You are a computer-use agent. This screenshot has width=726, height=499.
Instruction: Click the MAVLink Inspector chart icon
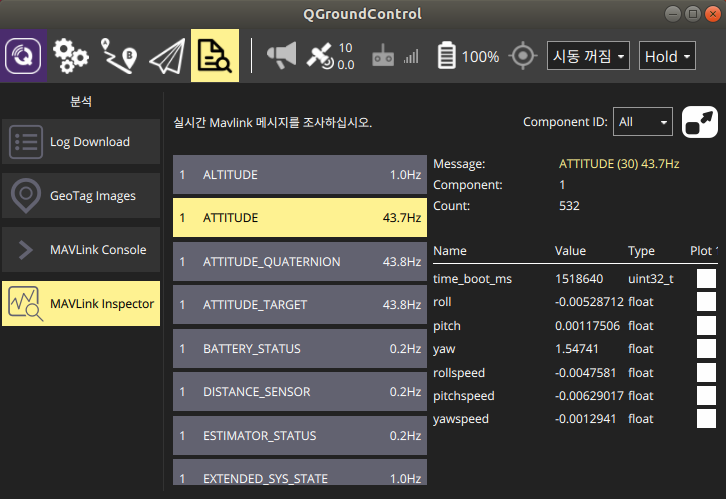tap(26, 304)
